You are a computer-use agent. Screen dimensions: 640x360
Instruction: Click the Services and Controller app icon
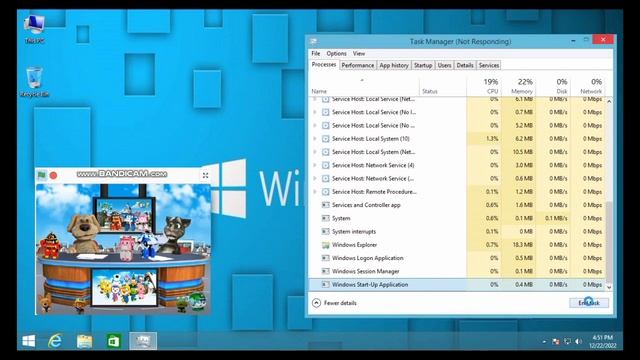tap(325, 205)
